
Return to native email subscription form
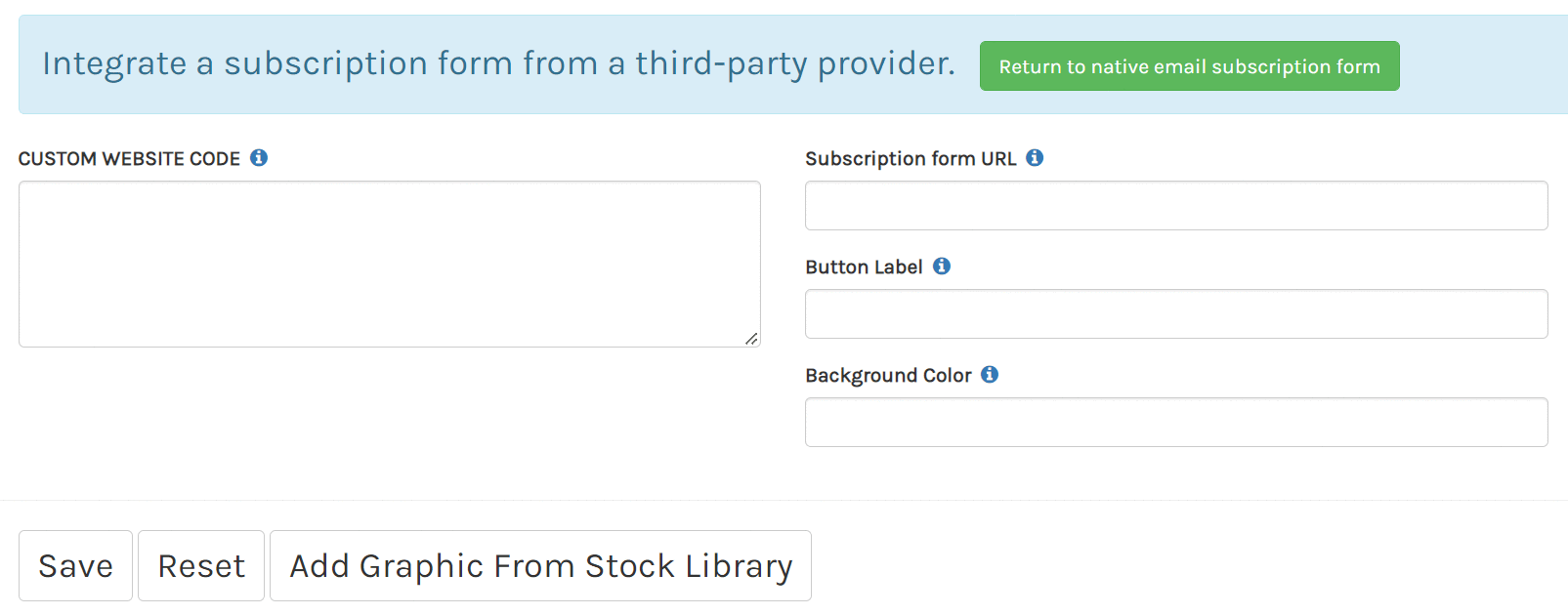(1189, 66)
